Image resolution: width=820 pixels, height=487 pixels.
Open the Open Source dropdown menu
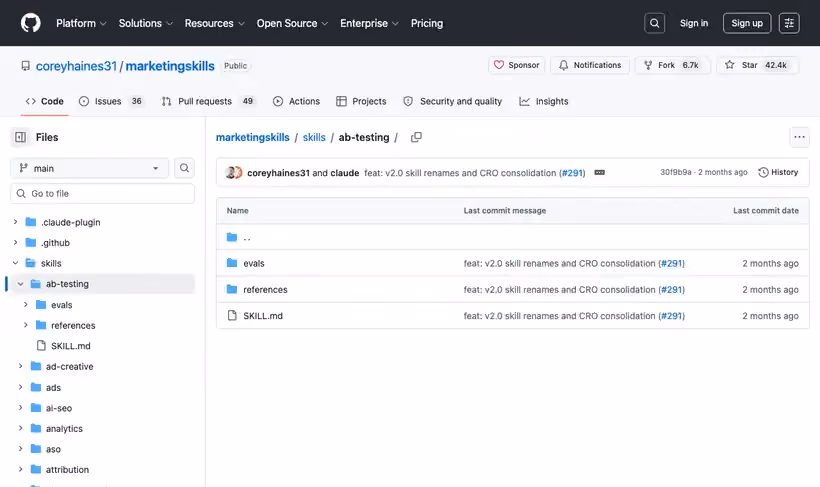pyautogui.click(x=292, y=24)
